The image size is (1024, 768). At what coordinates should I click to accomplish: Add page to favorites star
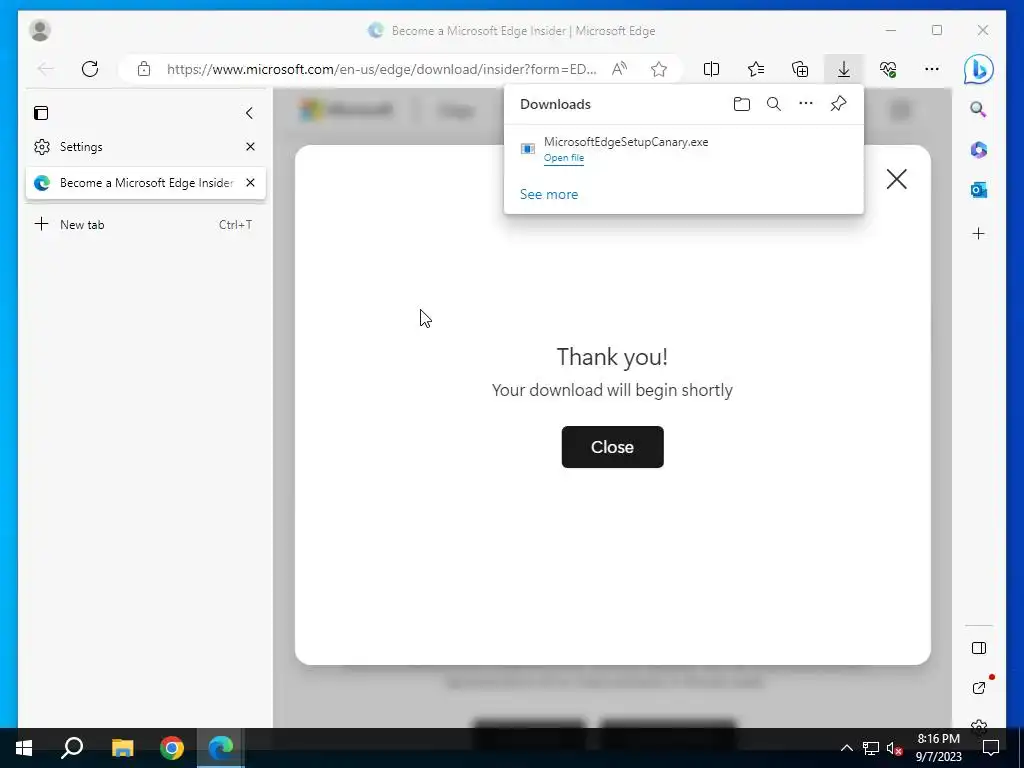click(659, 69)
